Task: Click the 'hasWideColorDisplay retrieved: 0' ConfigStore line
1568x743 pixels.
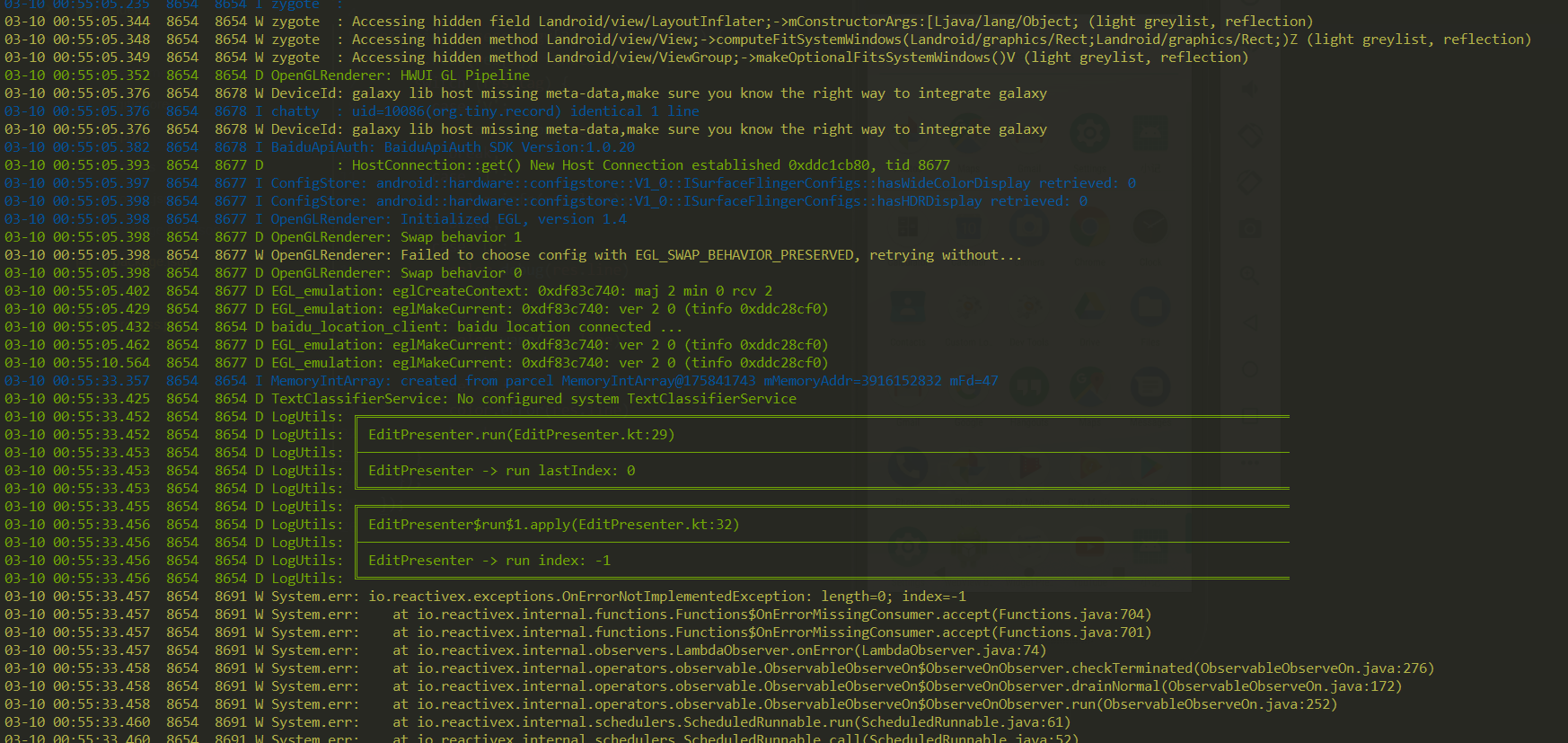Action: [570, 183]
